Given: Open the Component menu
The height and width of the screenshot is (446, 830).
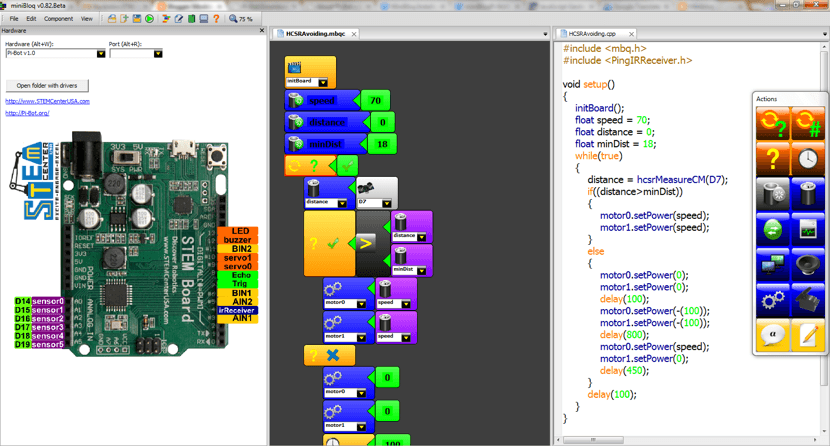Looking at the screenshot, I should (x=58, y=18).
